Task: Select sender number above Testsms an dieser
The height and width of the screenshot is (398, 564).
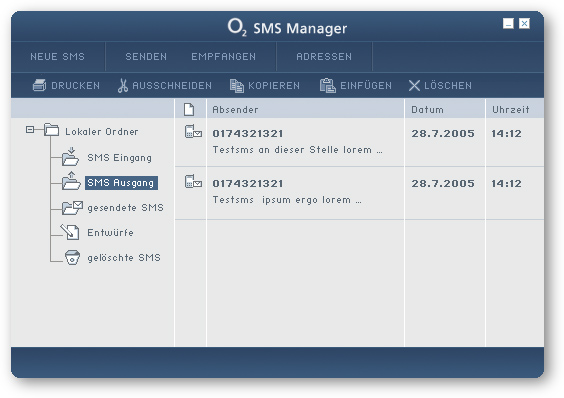Action: pos(248,134)
